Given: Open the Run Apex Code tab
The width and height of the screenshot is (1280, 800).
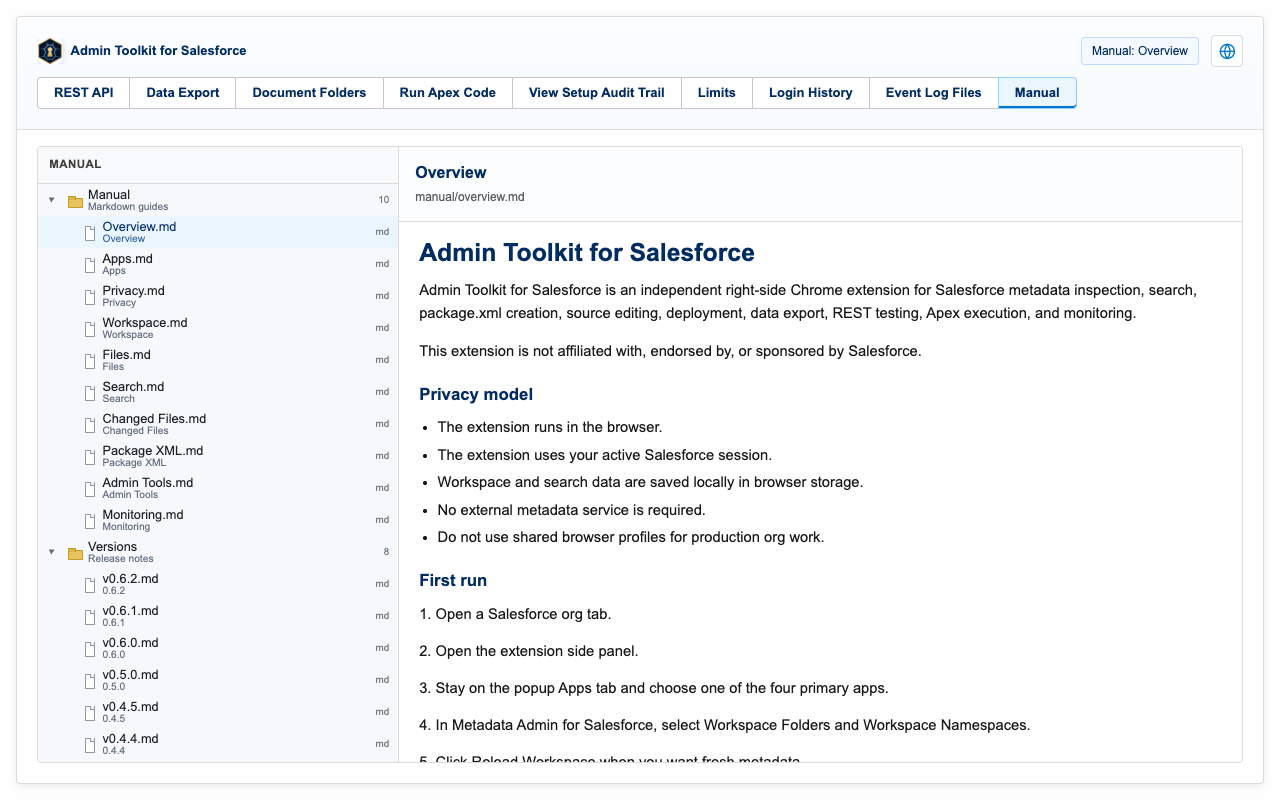Looking at the screenshot, I should tap(448, 93).
